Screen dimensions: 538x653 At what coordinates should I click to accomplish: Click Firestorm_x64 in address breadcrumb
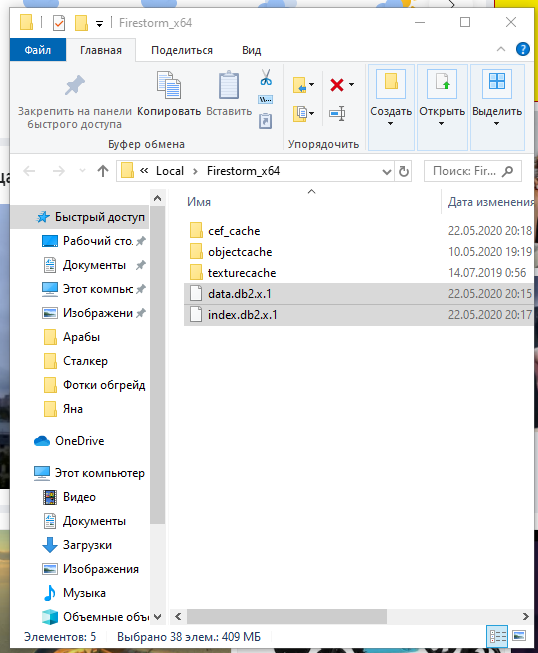point(244,171)
